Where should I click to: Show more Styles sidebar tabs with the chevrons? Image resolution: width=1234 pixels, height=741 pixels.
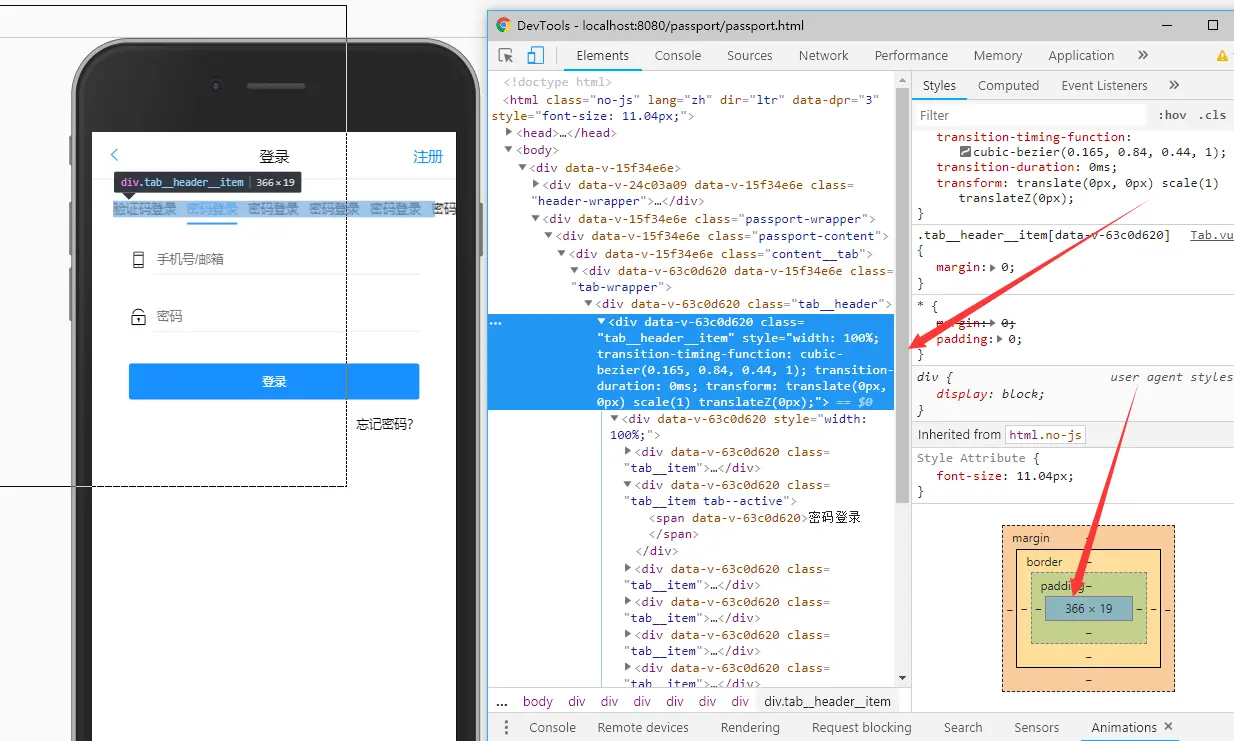[1174, 86]
